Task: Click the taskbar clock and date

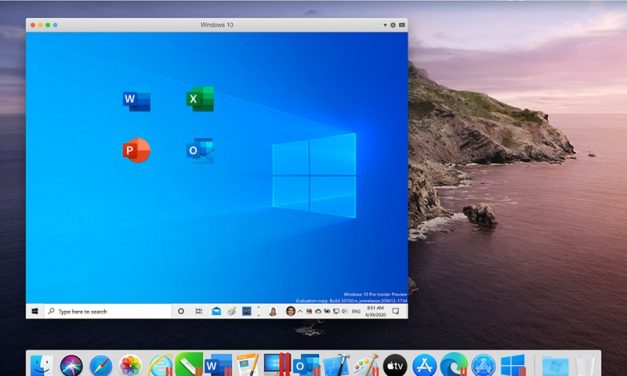Action: click(x=375, y=311)
